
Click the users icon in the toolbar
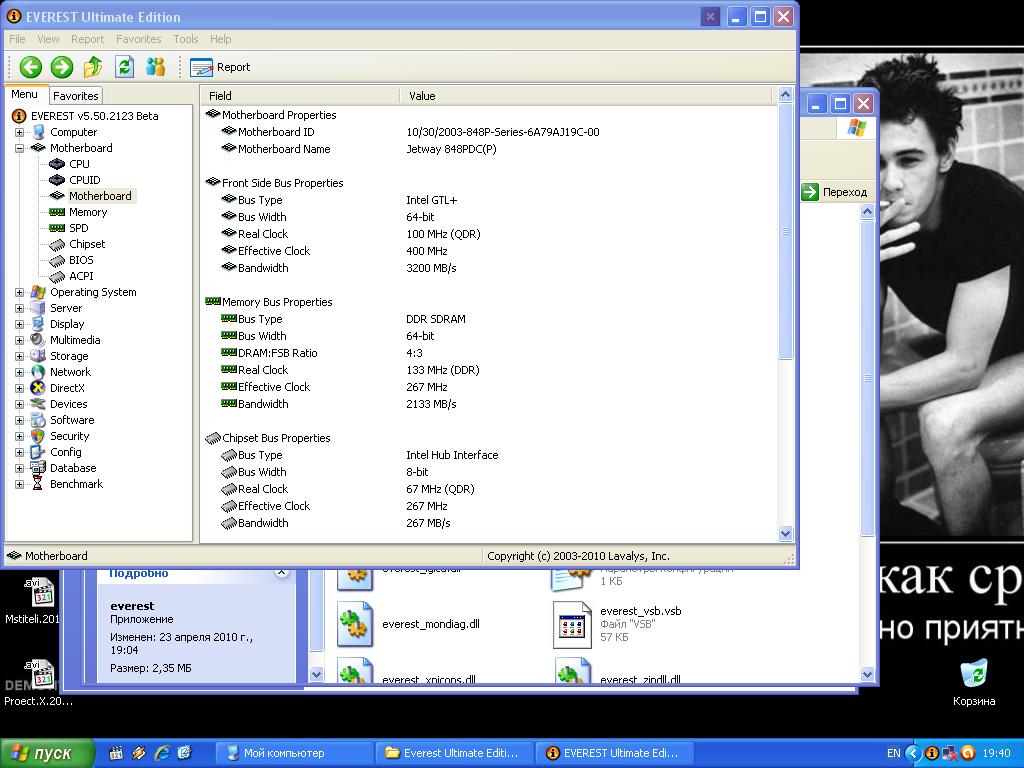pos(155,67)
